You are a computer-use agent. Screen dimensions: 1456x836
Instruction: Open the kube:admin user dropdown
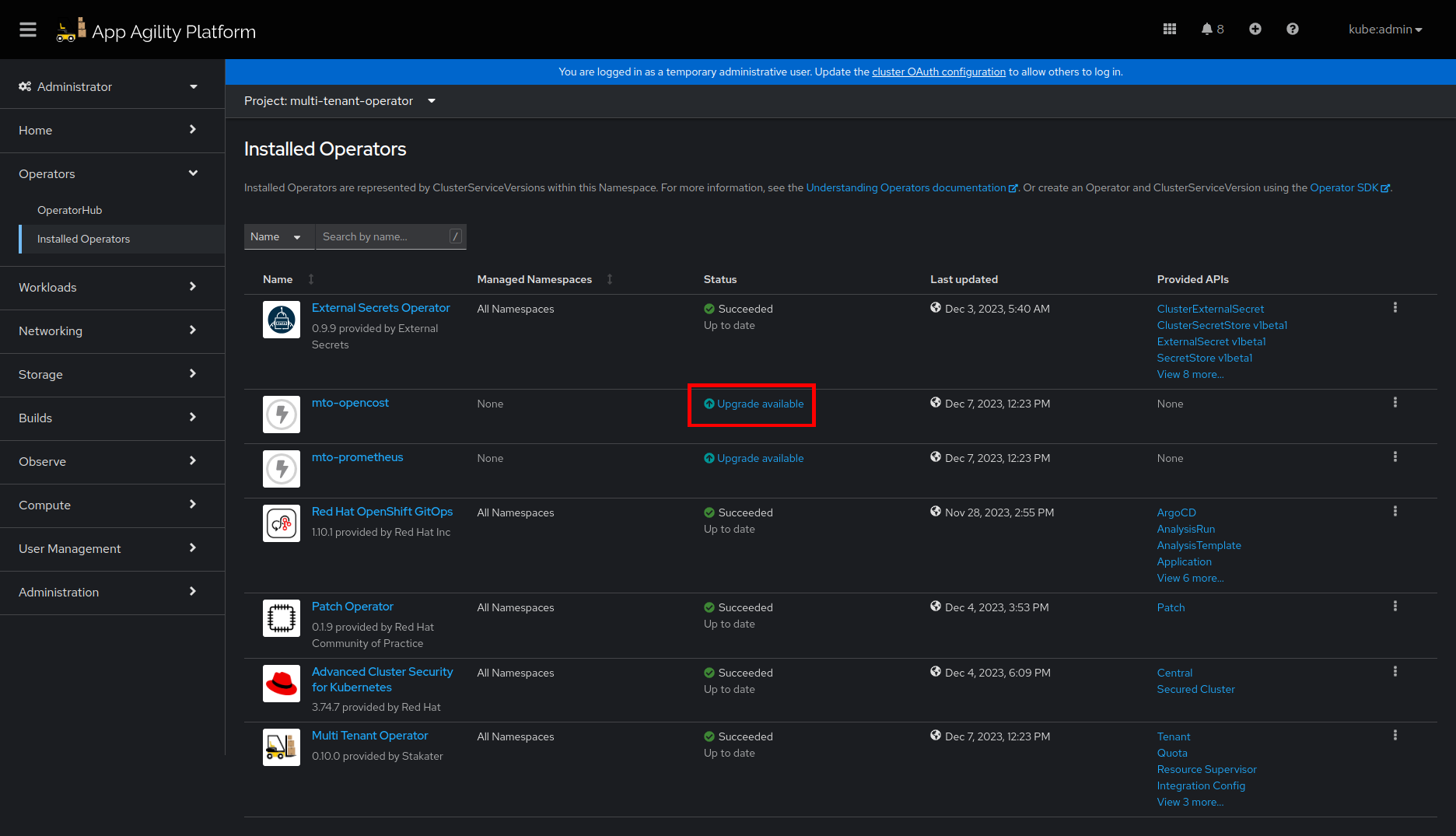(x=1384, y=30)
